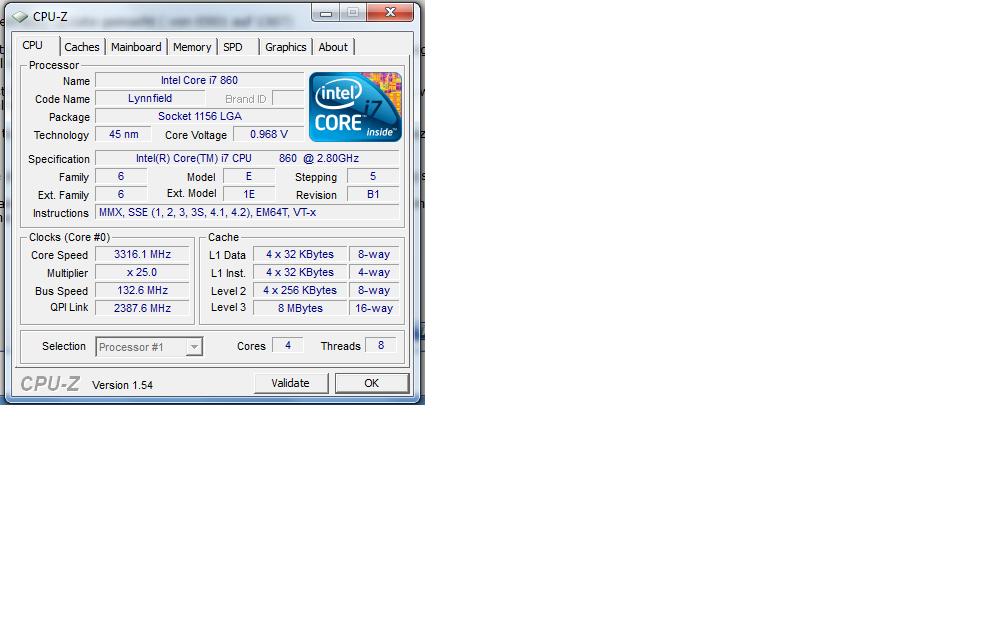Screen dimensions: 1008x630
Task: Click the Intel Core i7 logo image
Action: [x=356, y=107]
